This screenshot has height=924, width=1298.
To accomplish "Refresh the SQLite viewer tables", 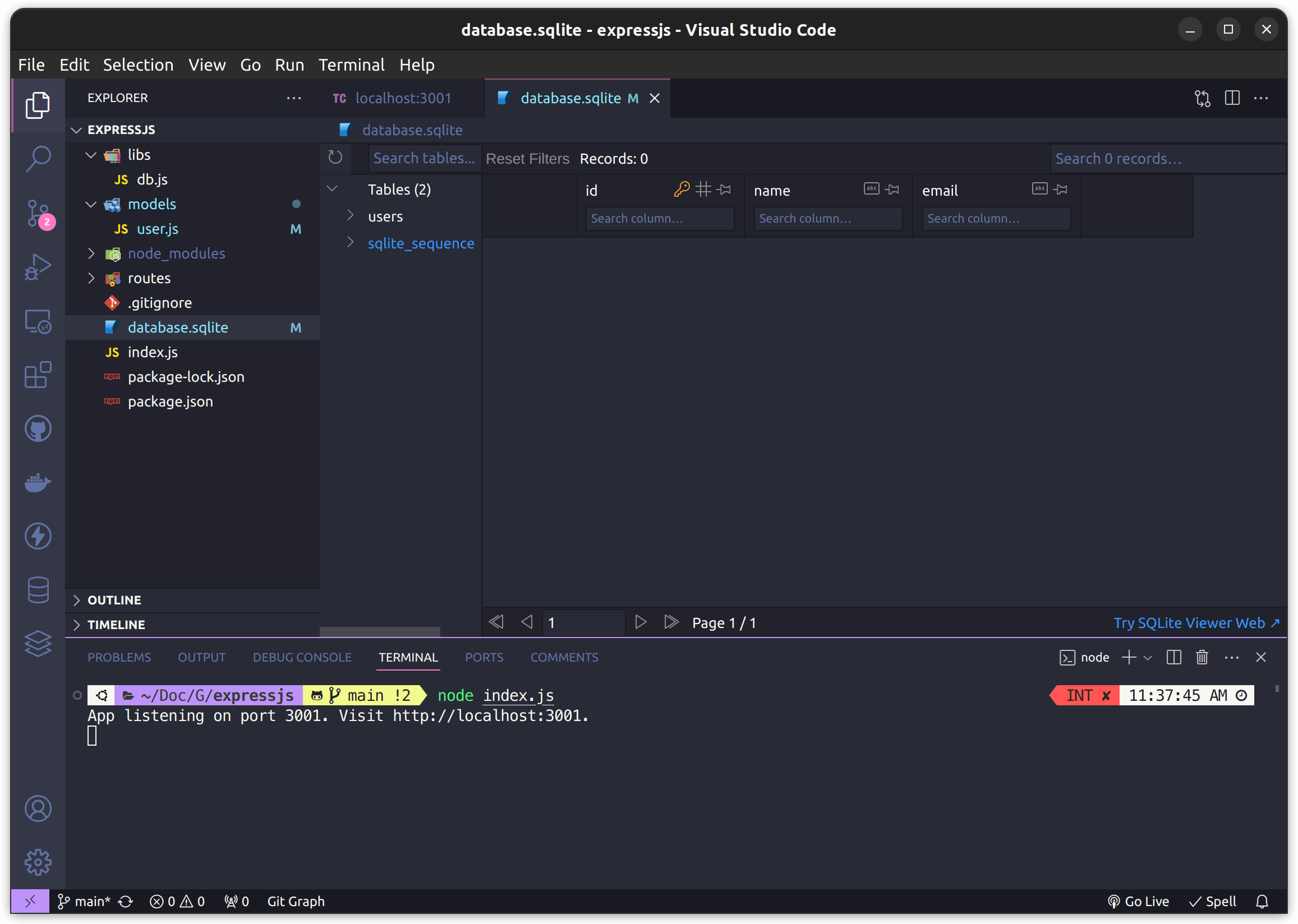I will (335, 158).
